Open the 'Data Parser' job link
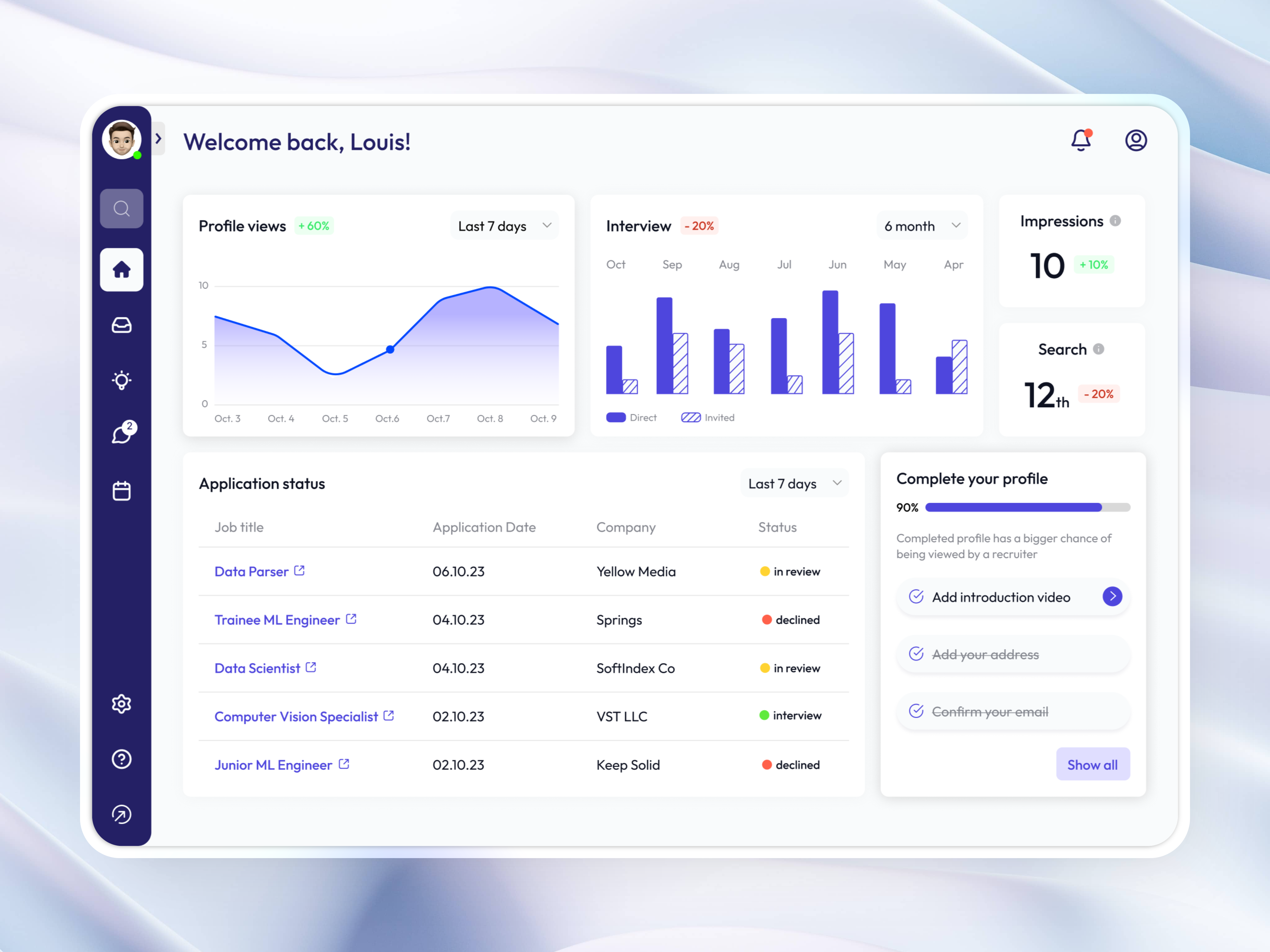1270x952 pixels. coord(253,571)
